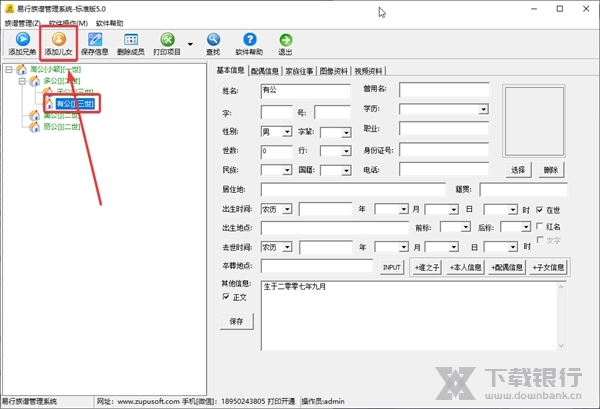Open the 民族 dropdown

[287, 170]
